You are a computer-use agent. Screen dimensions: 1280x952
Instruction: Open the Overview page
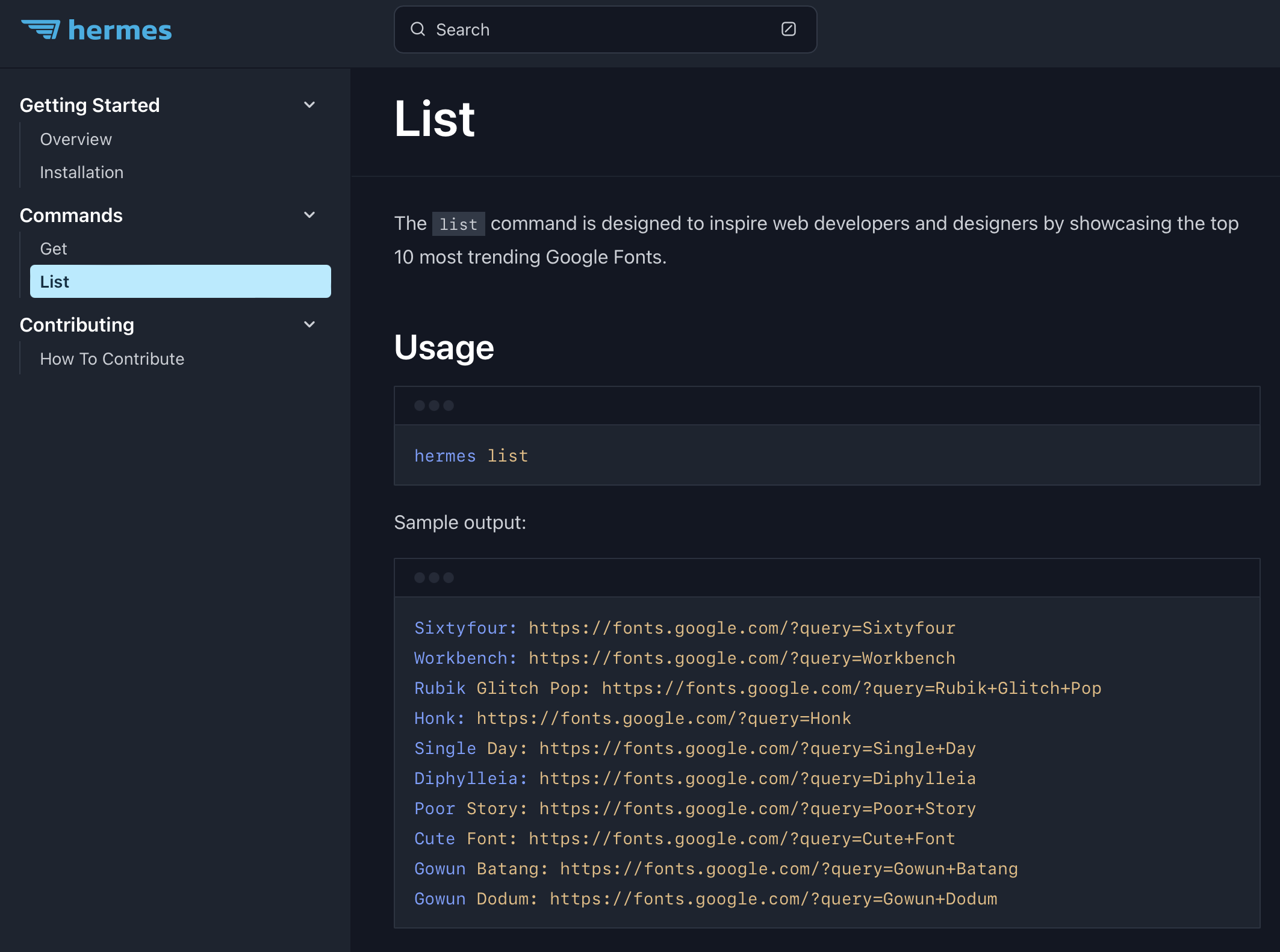click(76, 139)
